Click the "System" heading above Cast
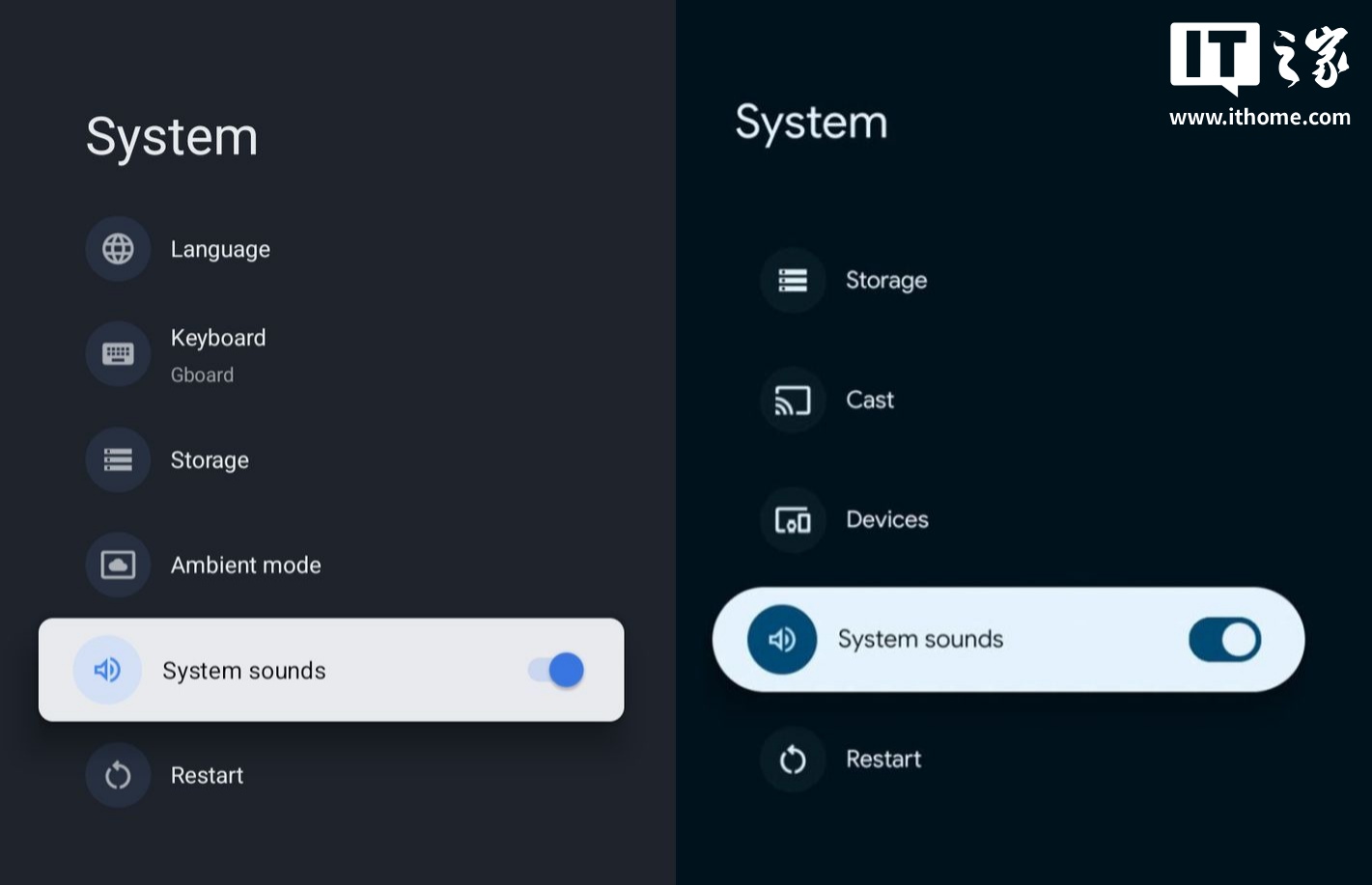This screenshot has height=885, width=1372. [x=811, y=123]
